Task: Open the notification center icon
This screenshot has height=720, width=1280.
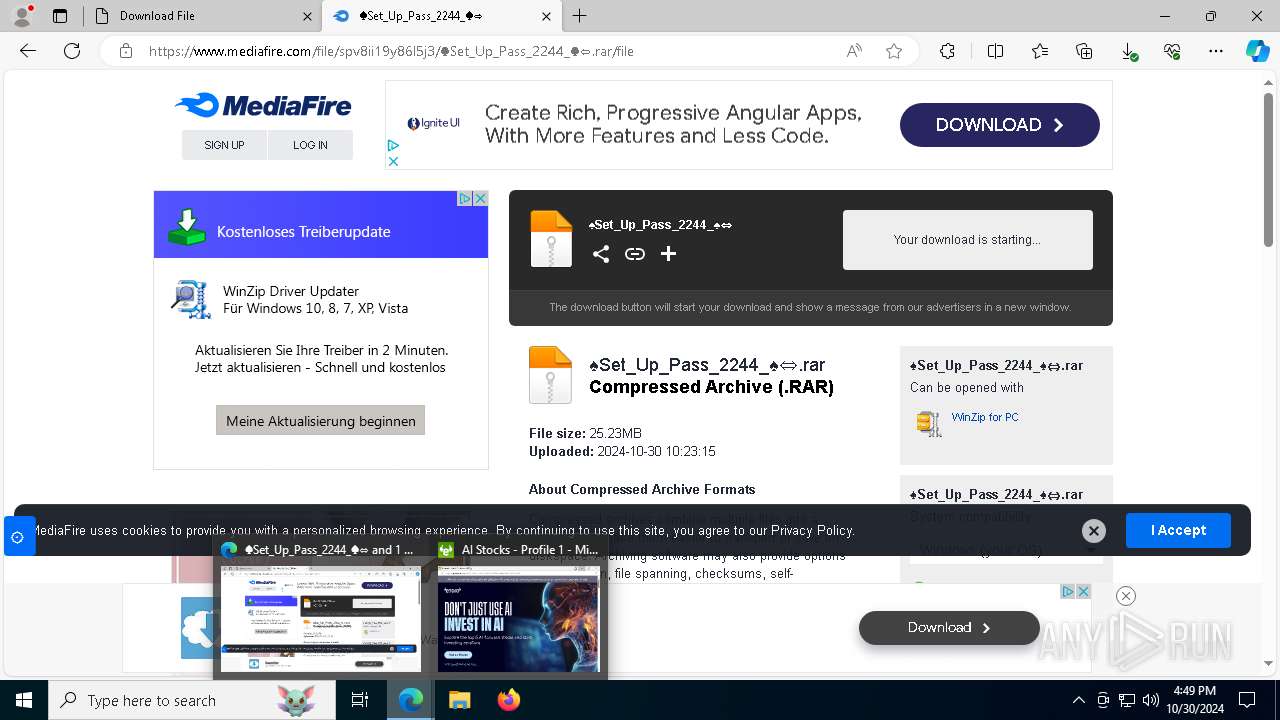Action: [1247, 700]
